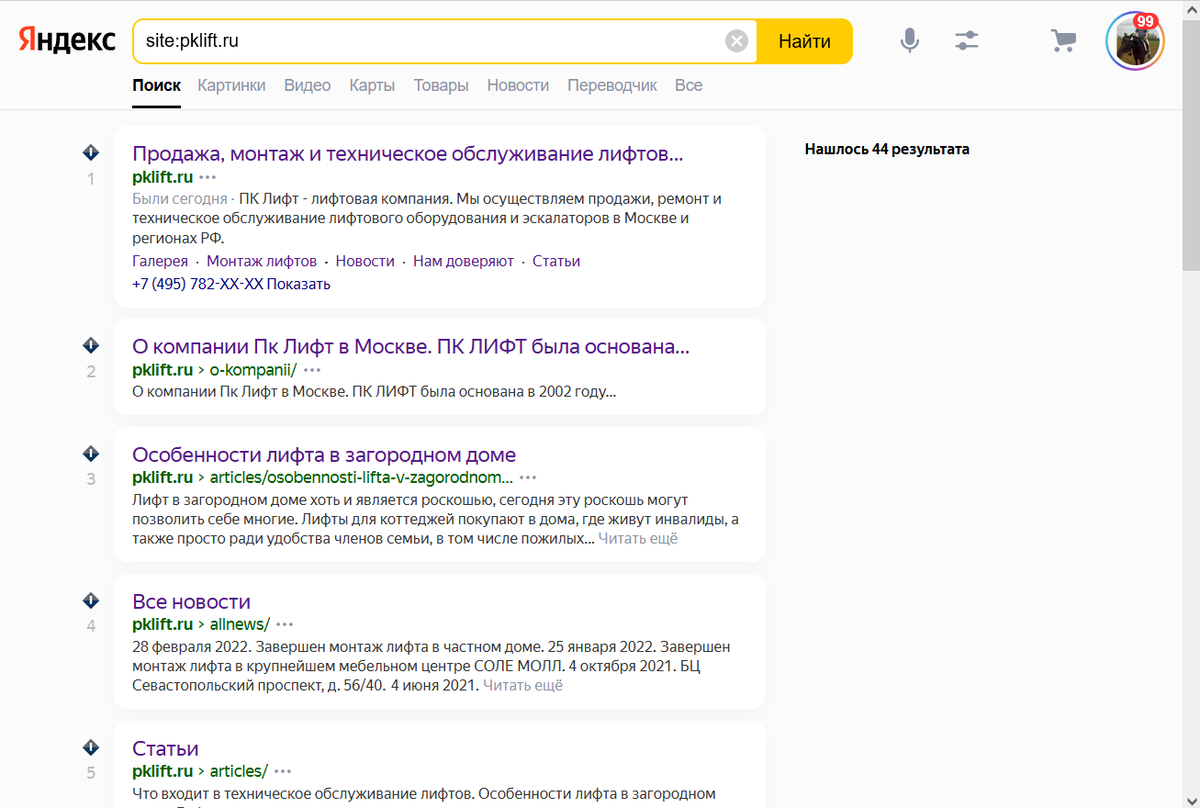Reveal the phone number via Показать
Image resolution: width=1200 pixels, height=808 pixels.
click(x=298, y=284)
